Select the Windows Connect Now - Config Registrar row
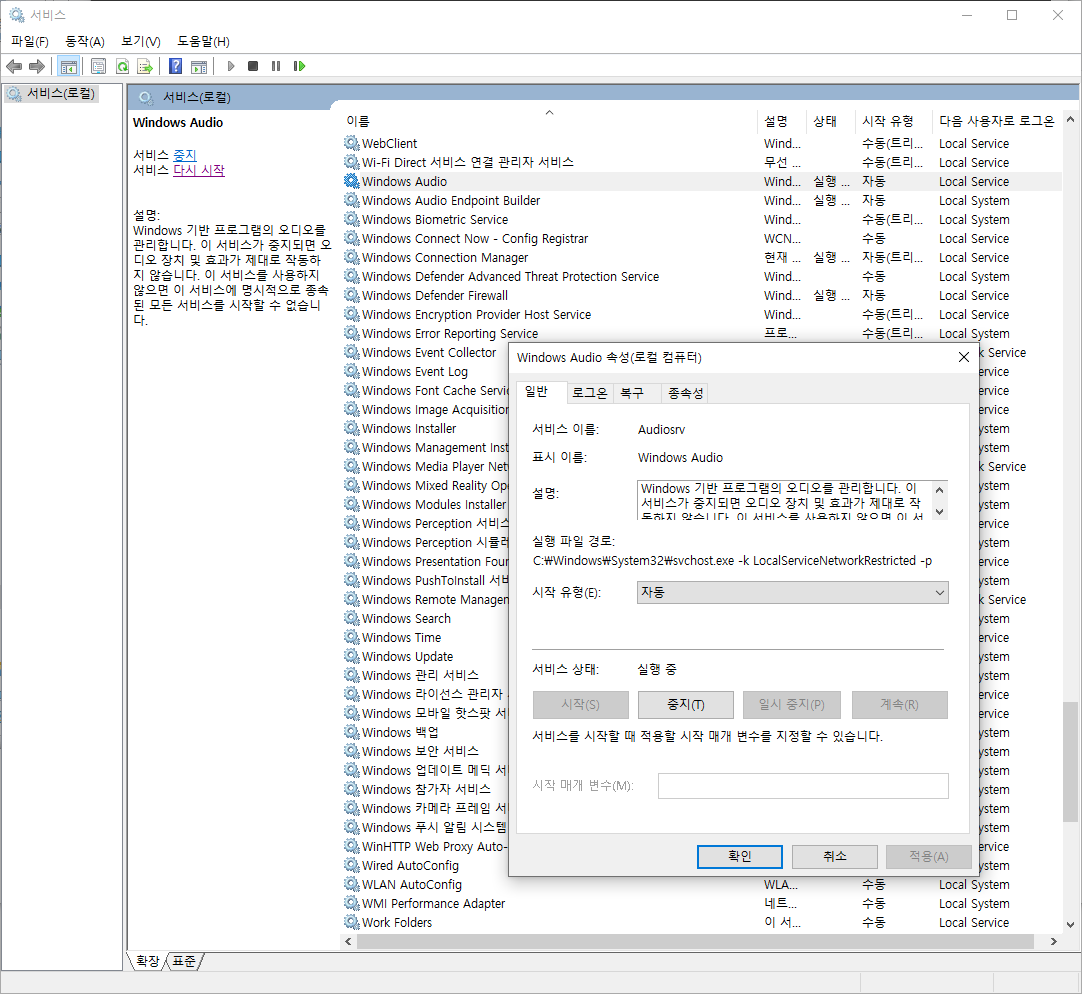Screen dimensions: 1082x994 702,238
